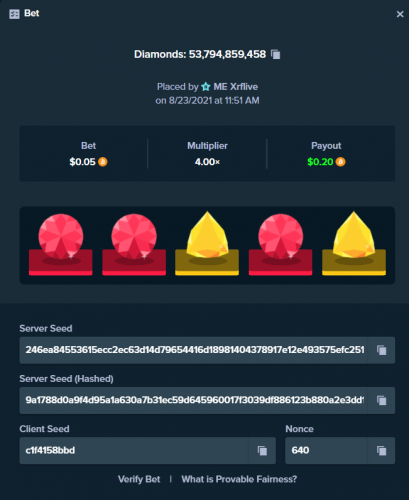
Task: Click the bitcoin icon next to payout $0.20
Action: coord(340,162)
